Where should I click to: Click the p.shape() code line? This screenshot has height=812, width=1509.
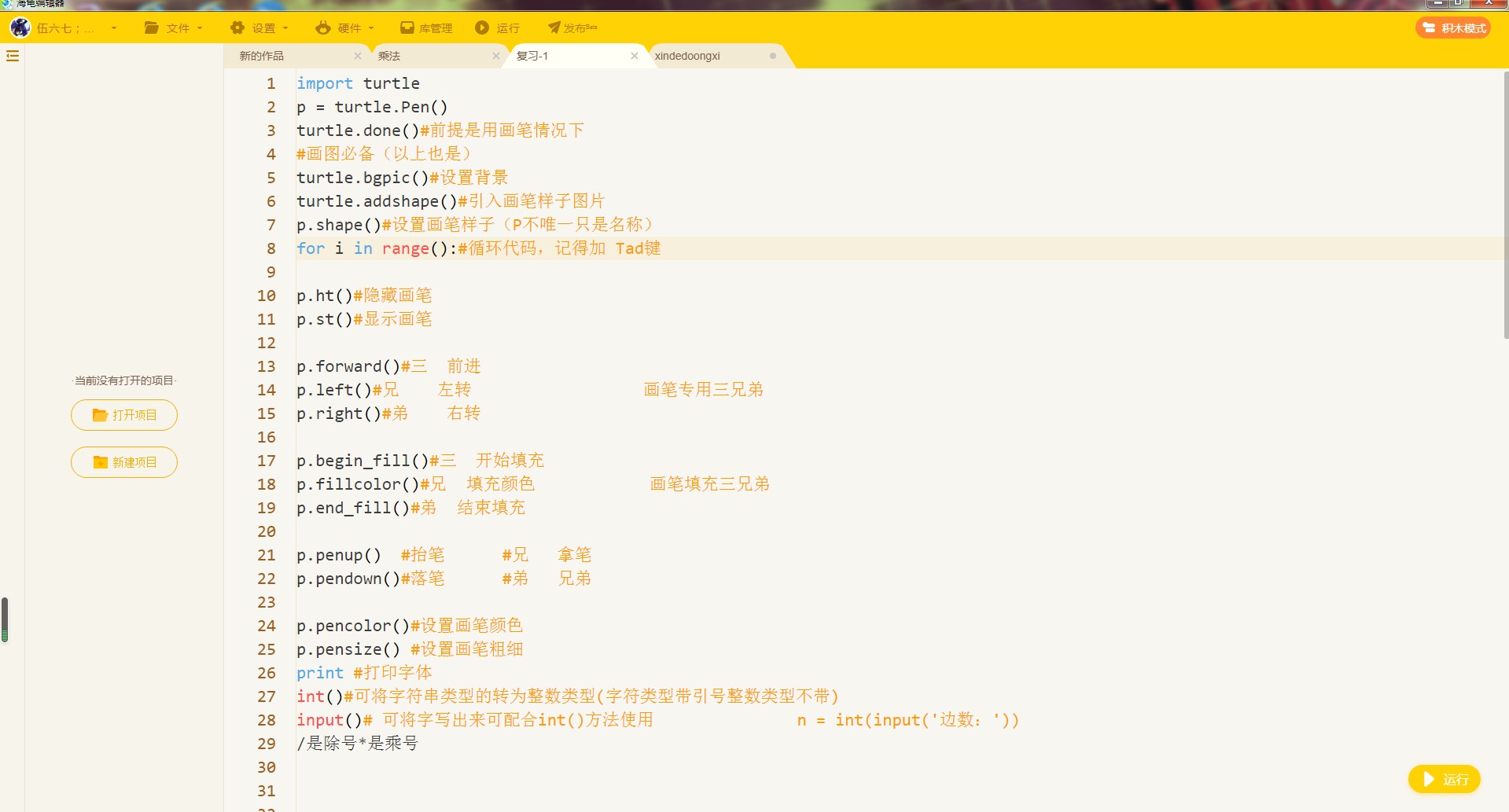pos(475,225)
